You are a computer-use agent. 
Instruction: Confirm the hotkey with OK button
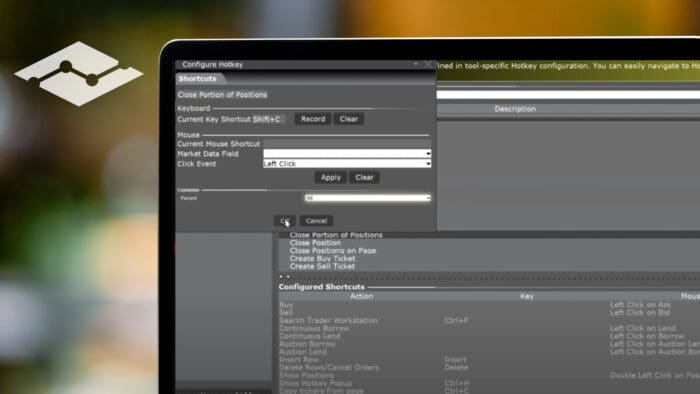(285, 221)
